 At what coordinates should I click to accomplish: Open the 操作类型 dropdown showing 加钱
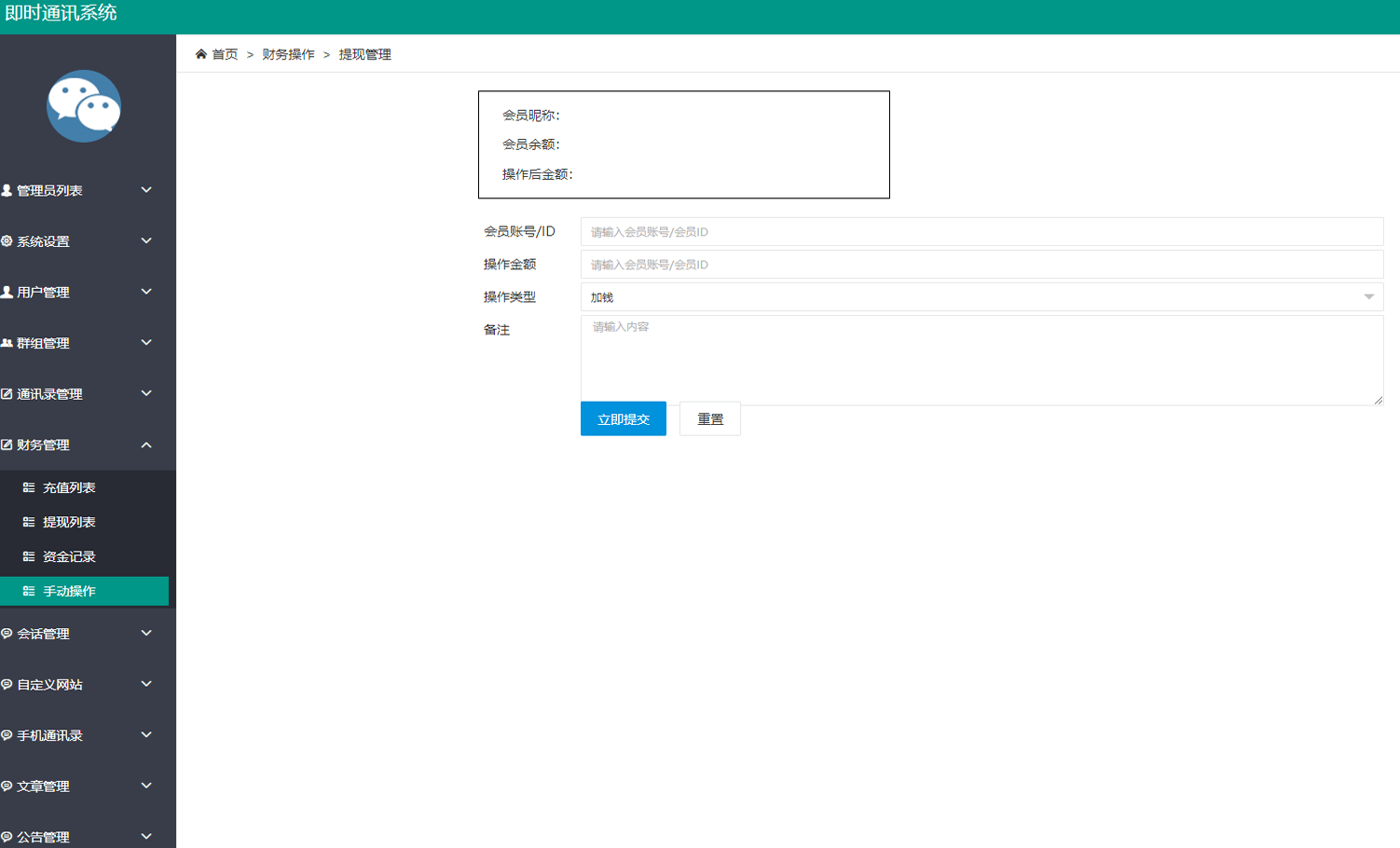pyautogui.click(x=981, y=297)
